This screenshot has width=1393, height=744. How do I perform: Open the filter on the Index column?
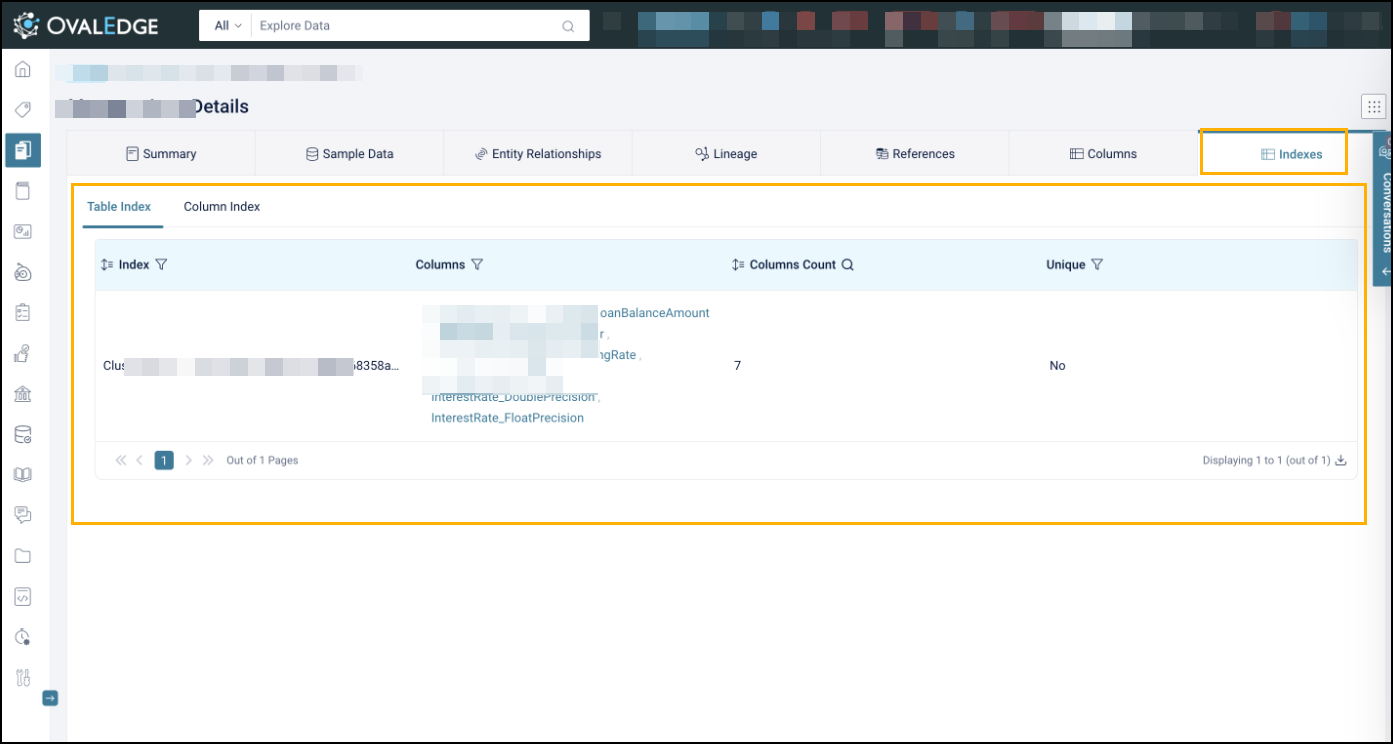pyautogui.click(x=161, y=265)
